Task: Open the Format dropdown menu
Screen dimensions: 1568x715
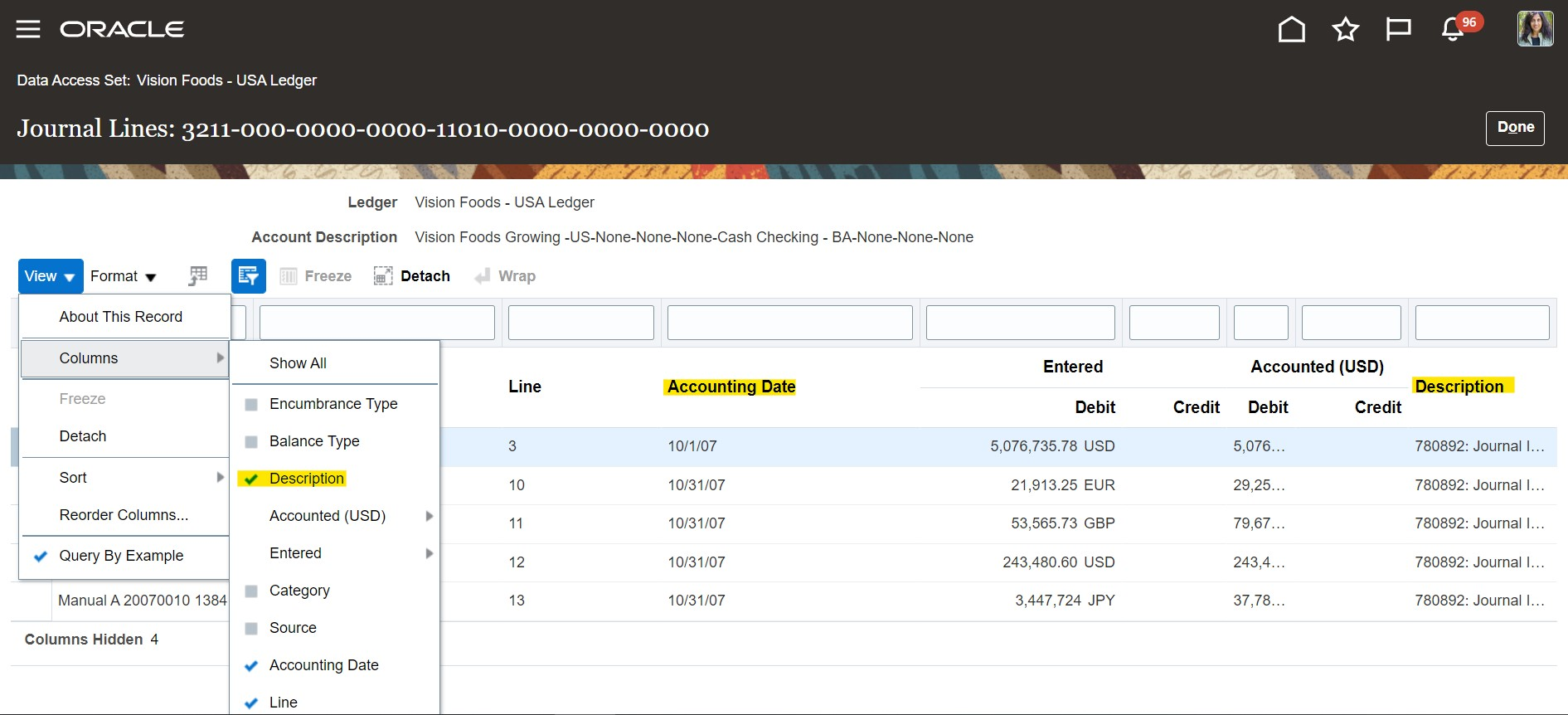Action: pyautogui.click(x=124, y=276)
